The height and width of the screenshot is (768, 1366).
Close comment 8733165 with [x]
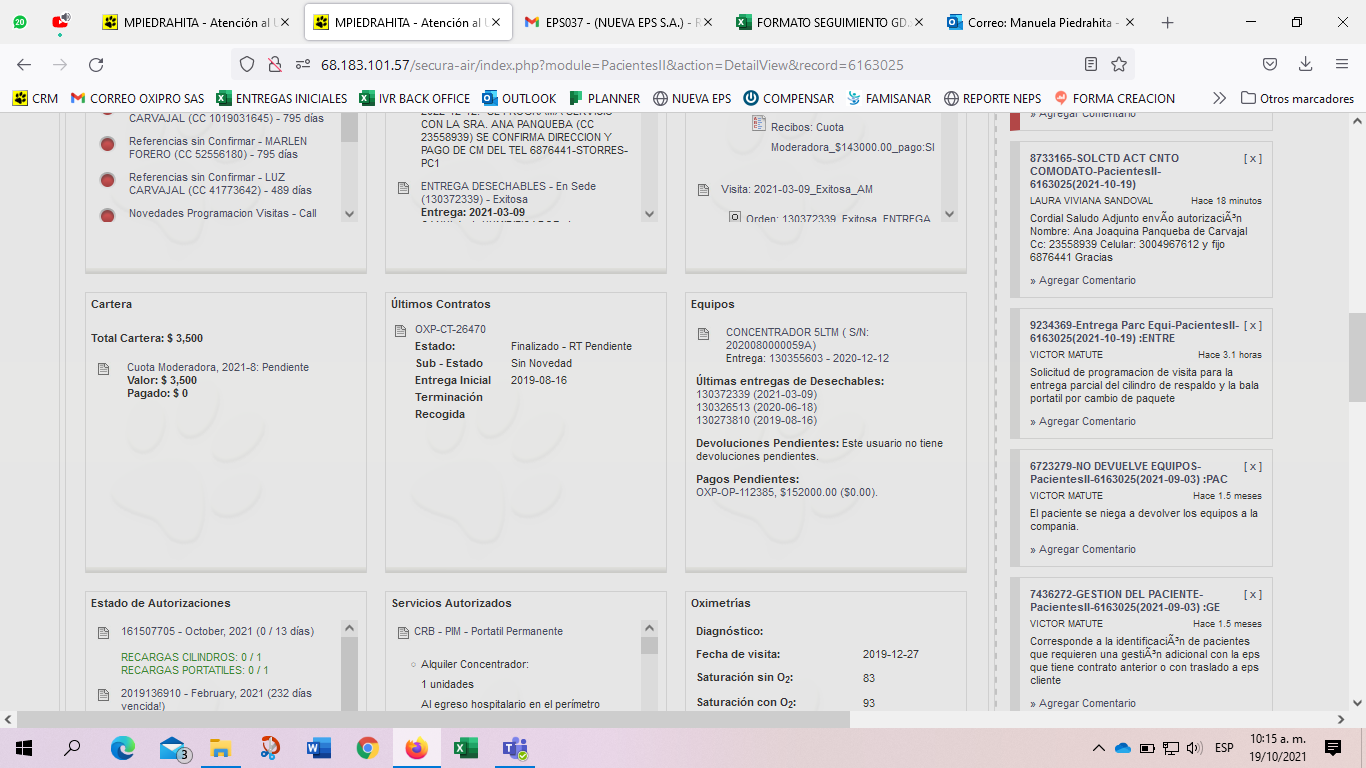pos(1252,158)
